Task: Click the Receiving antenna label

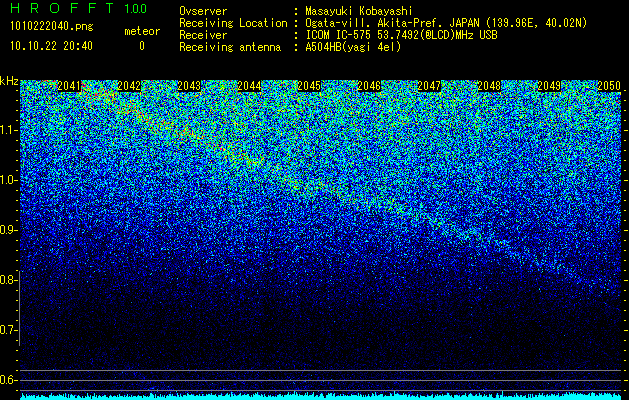Action: [x=230, y=47]
